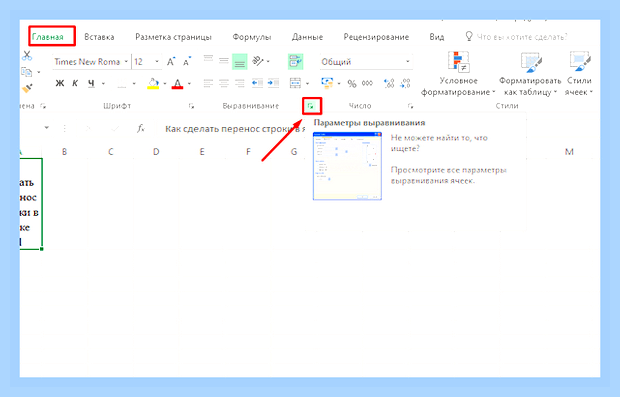Go to the Формулы tab

pyautogui.click(x=251, y=37)
